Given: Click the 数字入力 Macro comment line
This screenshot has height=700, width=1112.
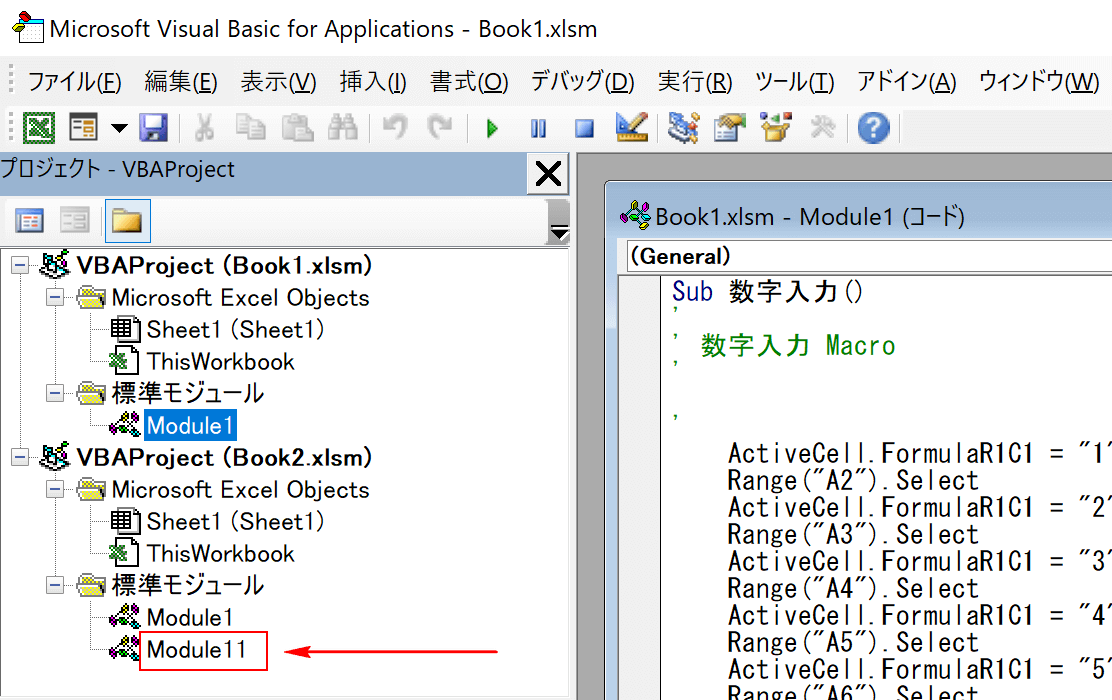Looking at the screenshot, I should tap(798, 346).
